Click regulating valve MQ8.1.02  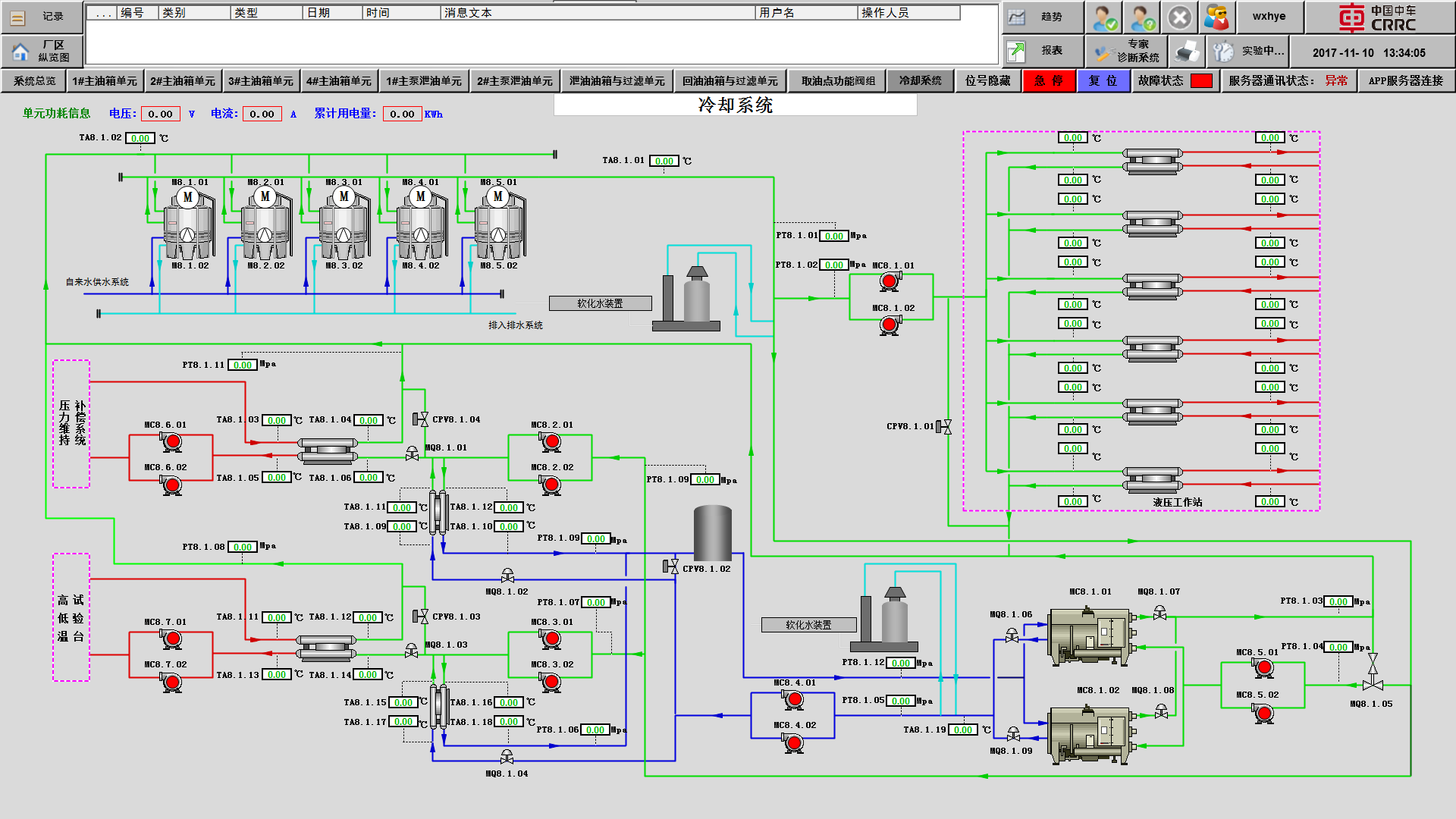click(507, 576)
